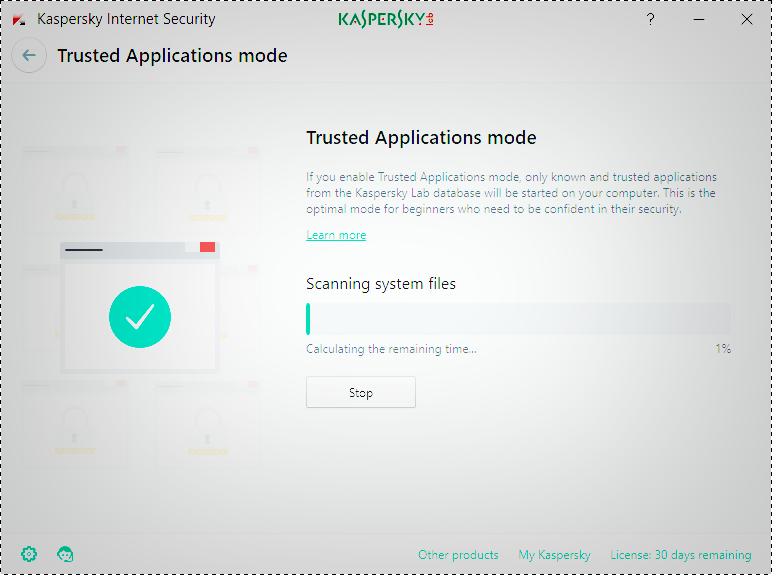Open the Learn more link
The height and width of the screenshot is (575, 772).
(336, 235)
